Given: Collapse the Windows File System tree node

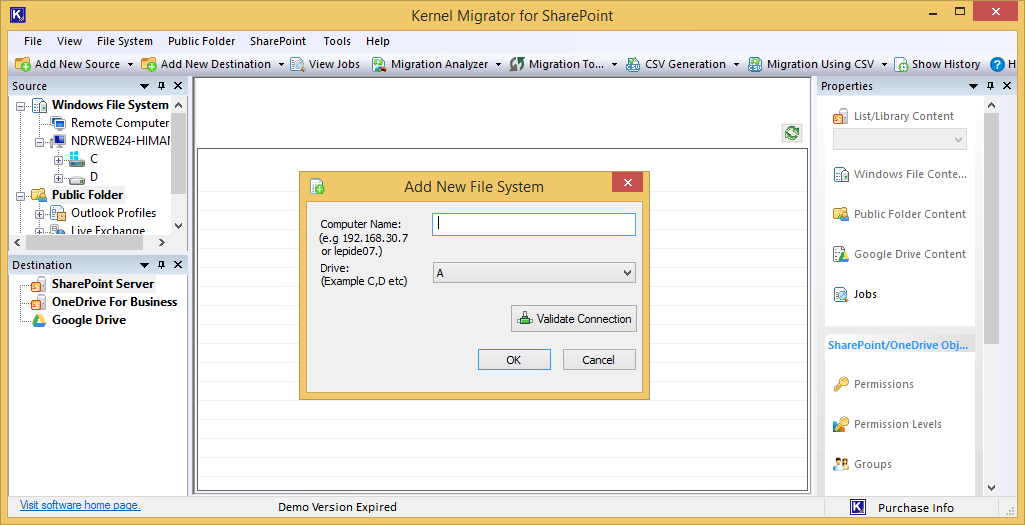Looking at the screenshot, I should pyautogui.click(x=21, y=105).
